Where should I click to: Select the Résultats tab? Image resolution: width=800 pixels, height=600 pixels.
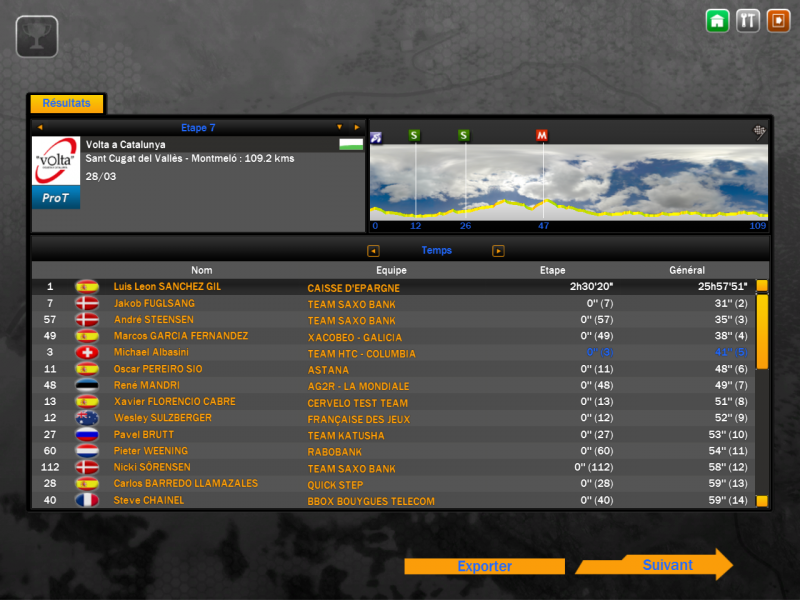(x=67, y=103)
